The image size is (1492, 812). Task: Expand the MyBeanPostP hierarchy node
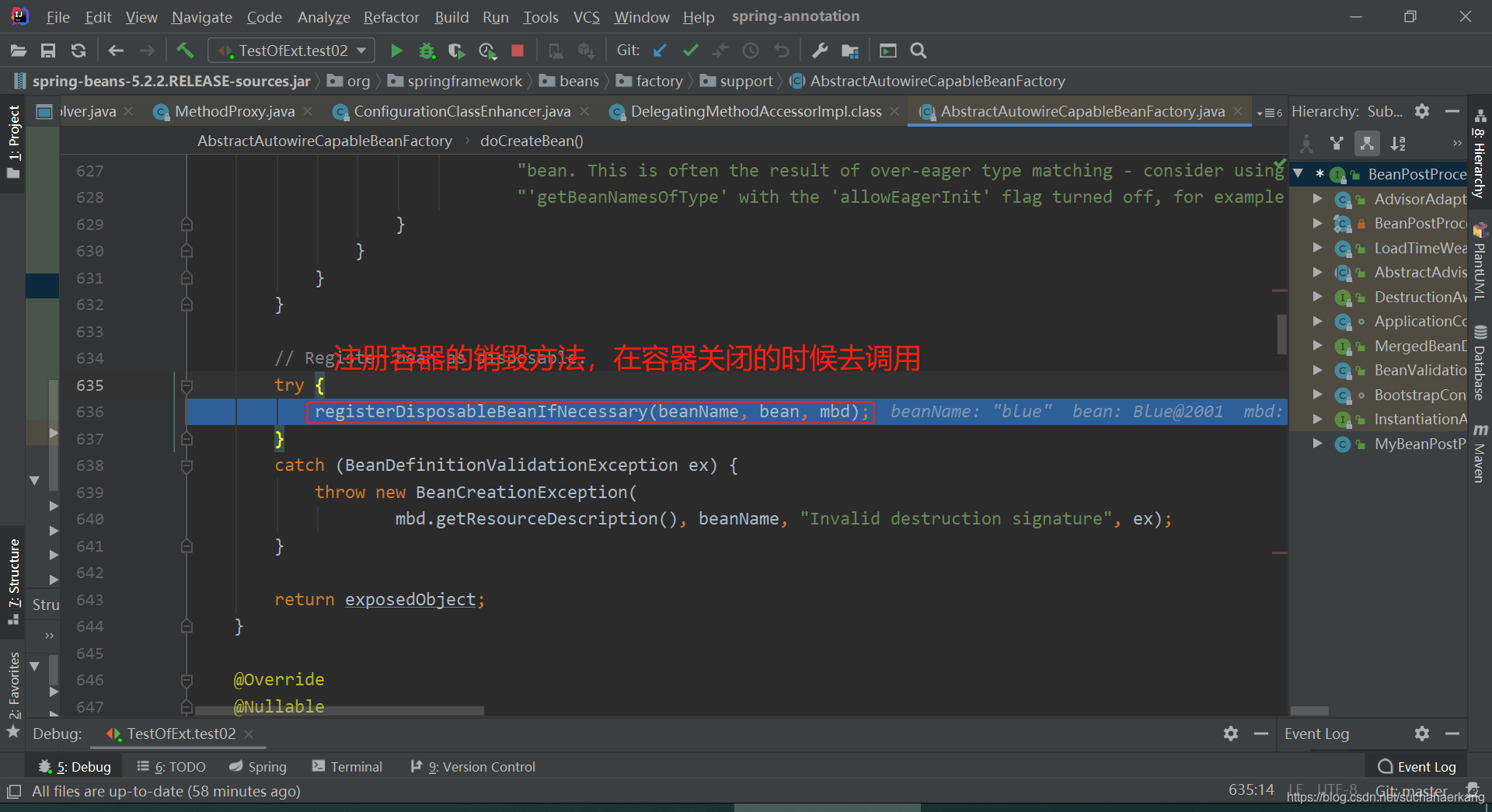click(x=1317, y=444)
